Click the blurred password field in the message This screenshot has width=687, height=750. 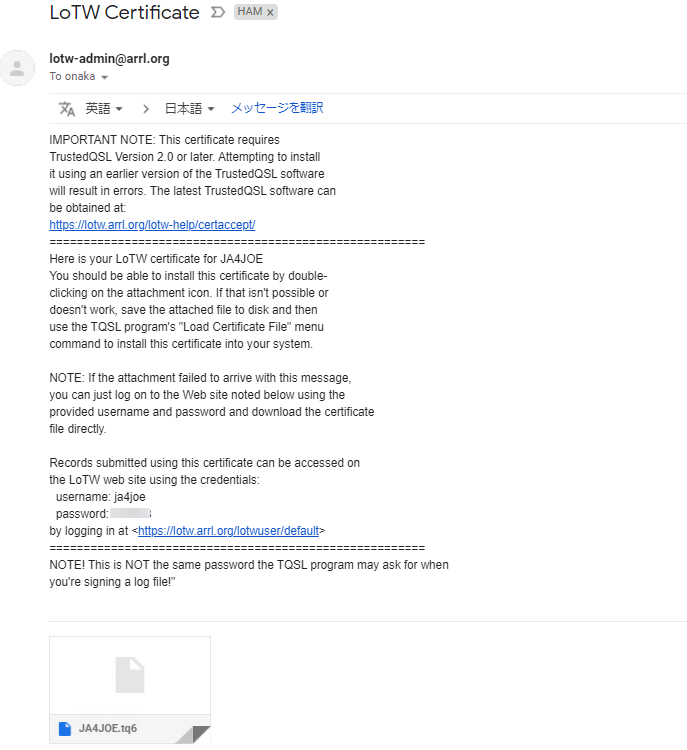[x=130, y=514]
